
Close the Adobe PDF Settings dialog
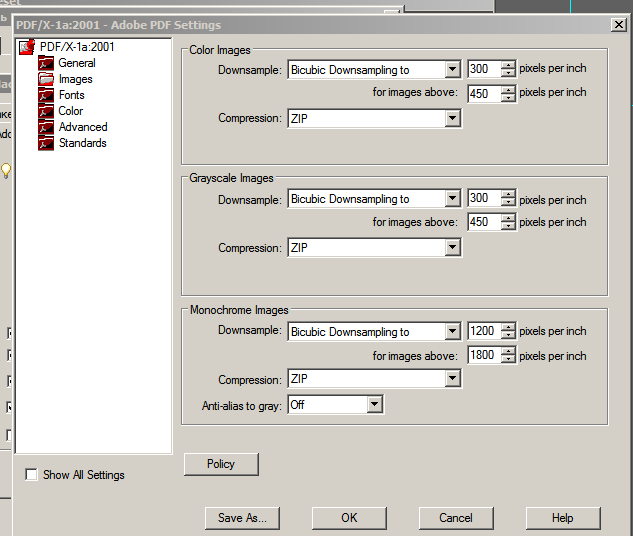point(618,25)
